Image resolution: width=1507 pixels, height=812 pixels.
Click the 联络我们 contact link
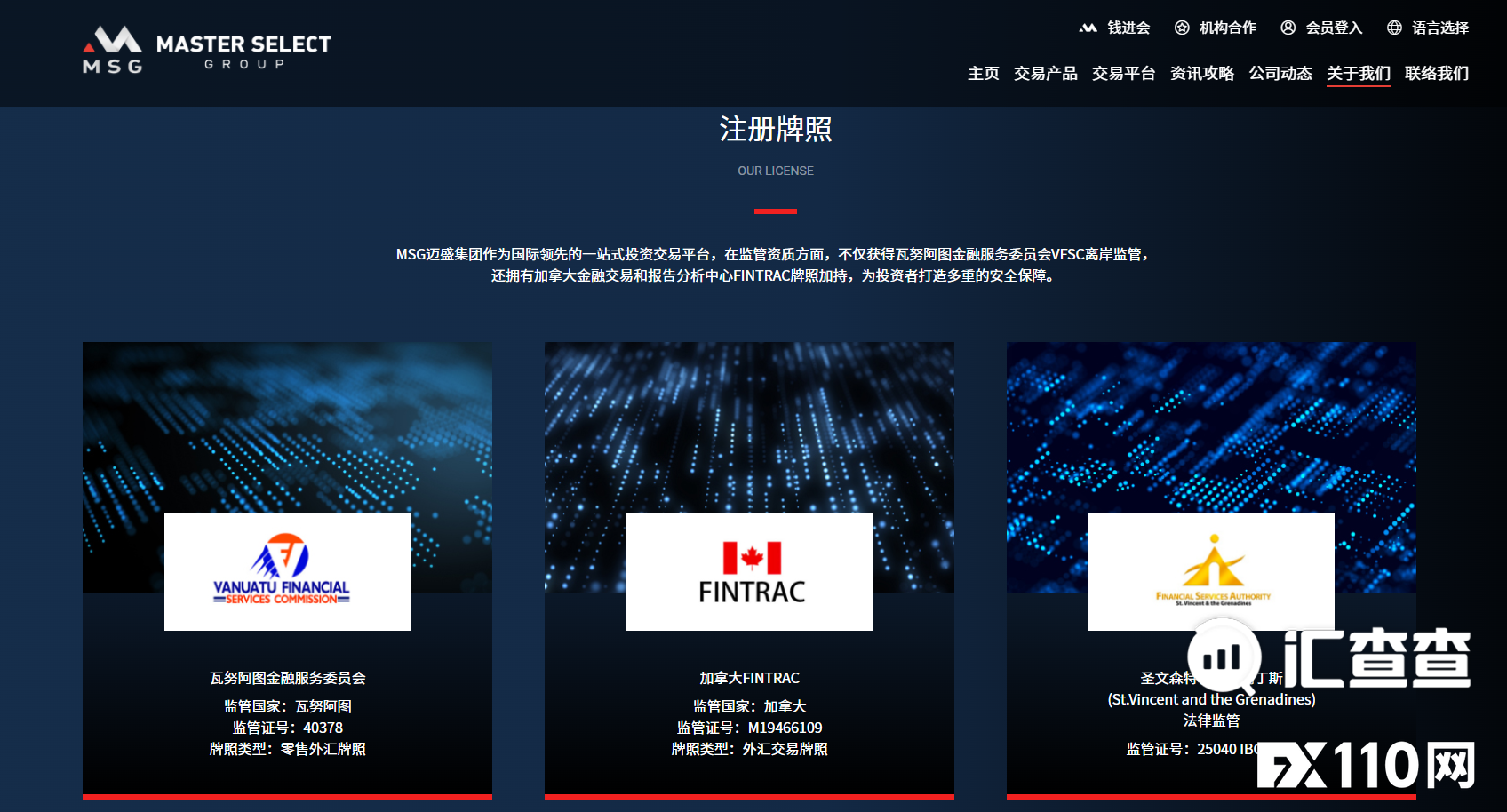click(x=1436, y=73)
